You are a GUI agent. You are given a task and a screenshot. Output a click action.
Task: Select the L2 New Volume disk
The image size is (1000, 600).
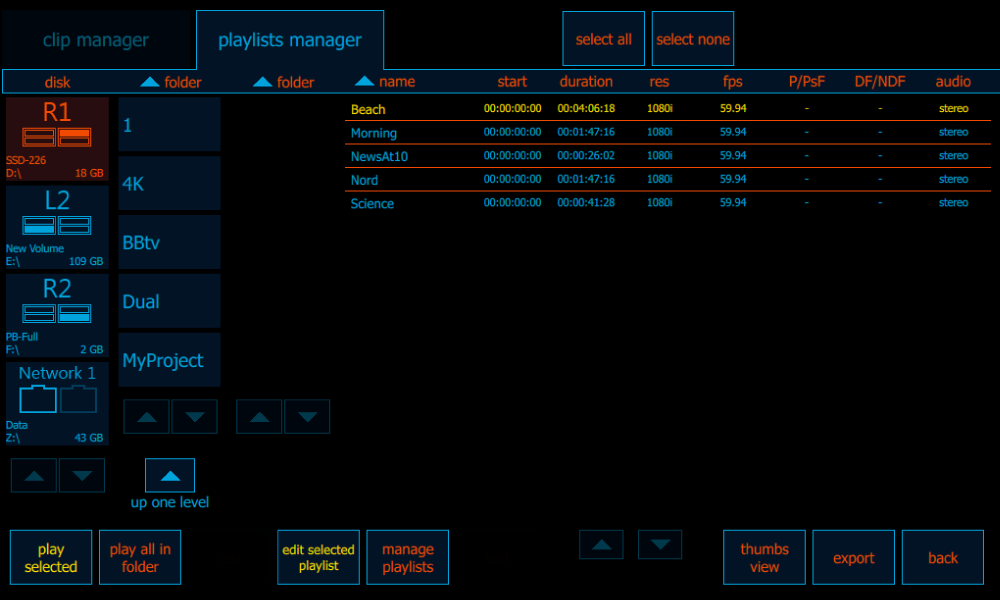pyautogui.click(x=57, y=227)
